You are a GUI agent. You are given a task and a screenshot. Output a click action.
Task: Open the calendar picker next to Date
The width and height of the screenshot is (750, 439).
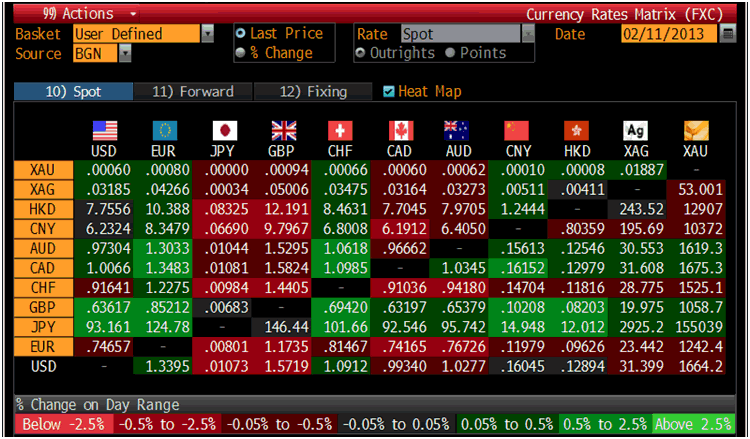(728, 33)
